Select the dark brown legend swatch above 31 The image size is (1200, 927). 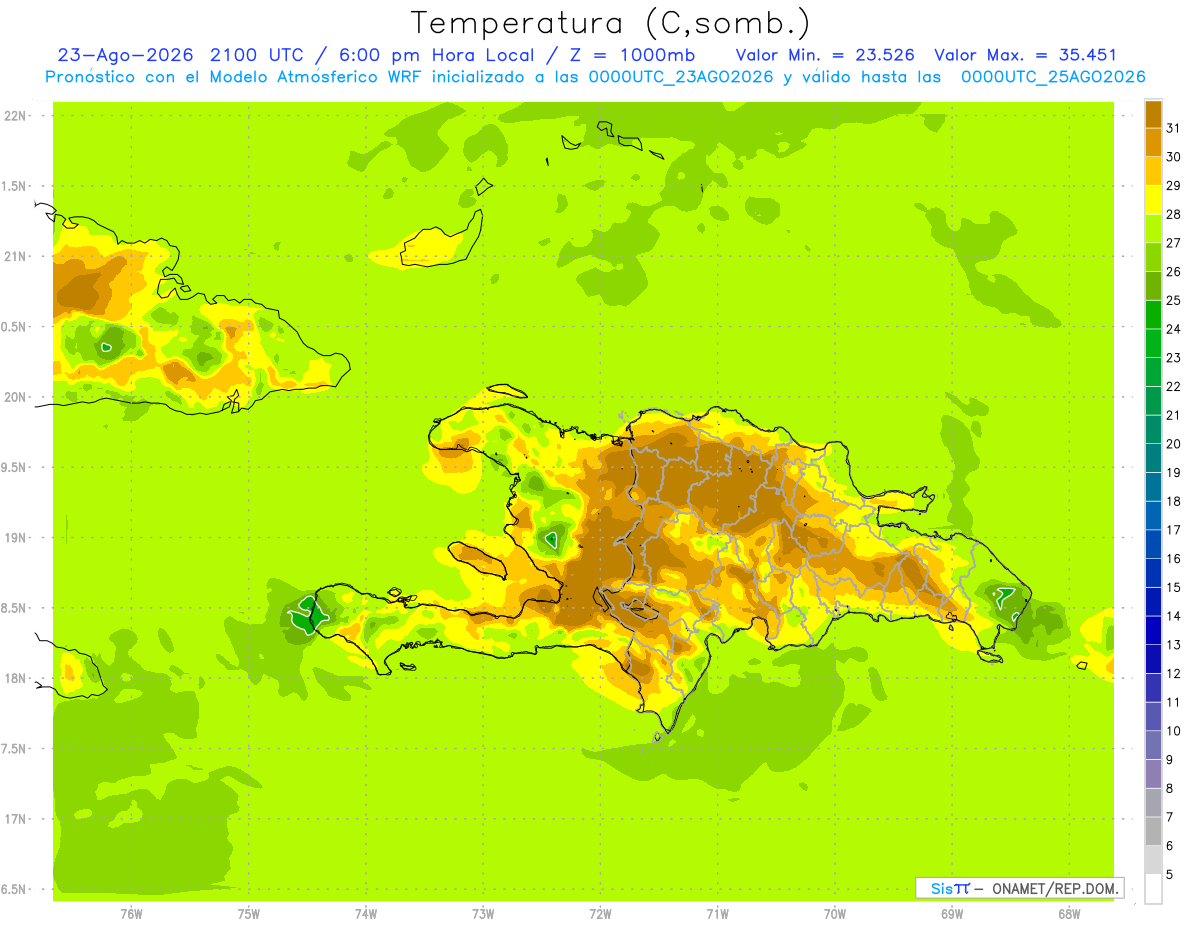point(1153,114)
